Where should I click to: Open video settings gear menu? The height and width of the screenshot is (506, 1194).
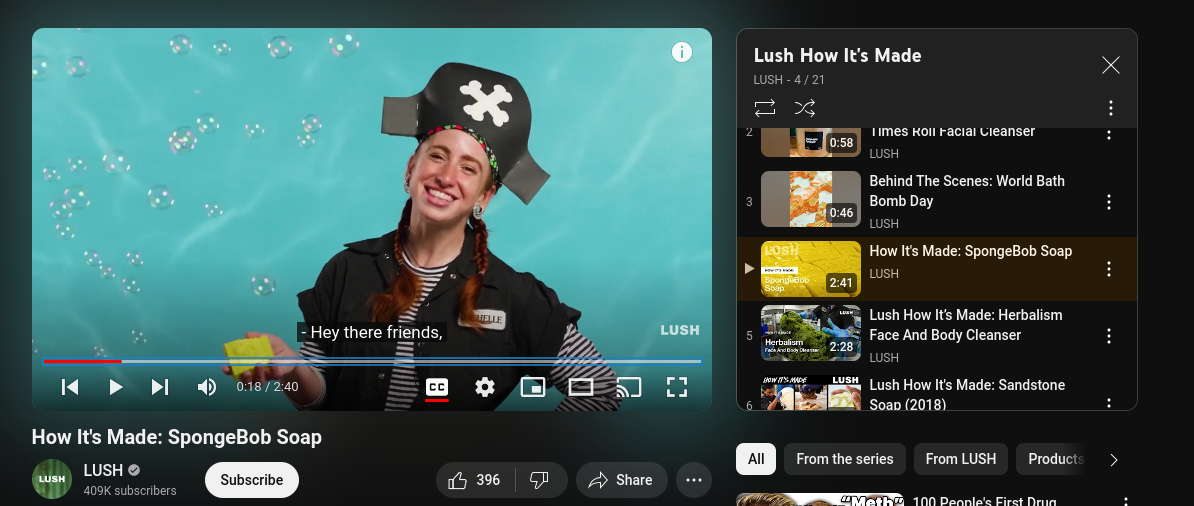pyautogui.click(x=485, y=387)
